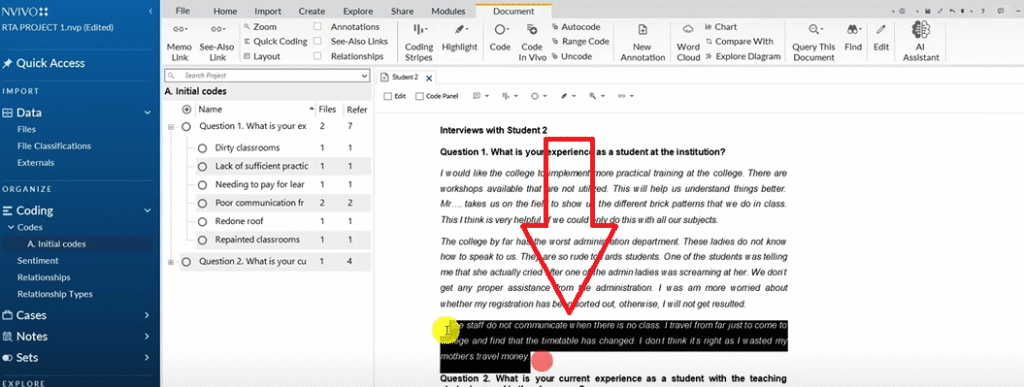Collapse the Data section in sidebar

pos(148,113)
